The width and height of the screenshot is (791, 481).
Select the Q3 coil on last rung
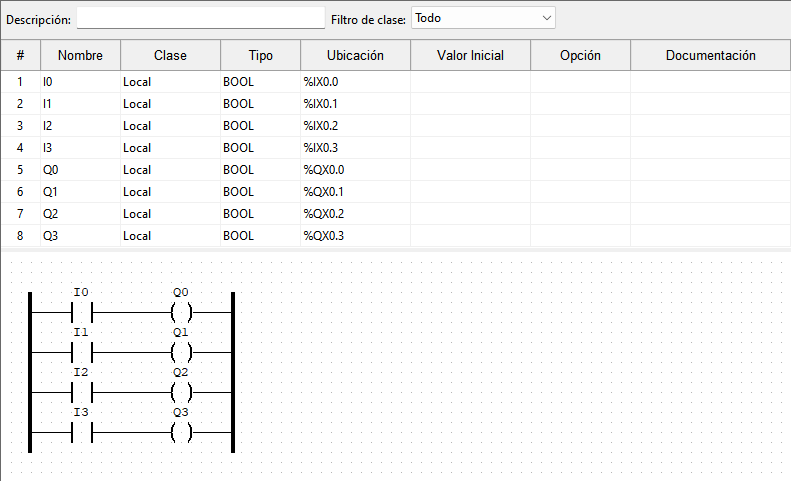point(181,432)
